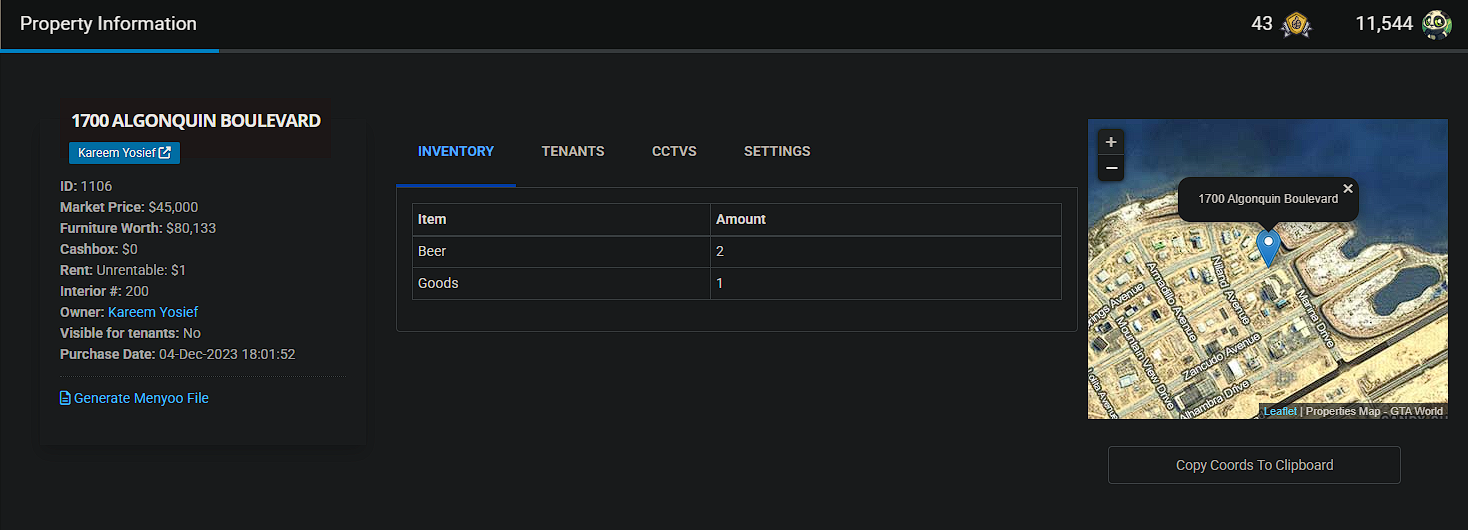Click the Leaflet attribution link

point(1280,411)
